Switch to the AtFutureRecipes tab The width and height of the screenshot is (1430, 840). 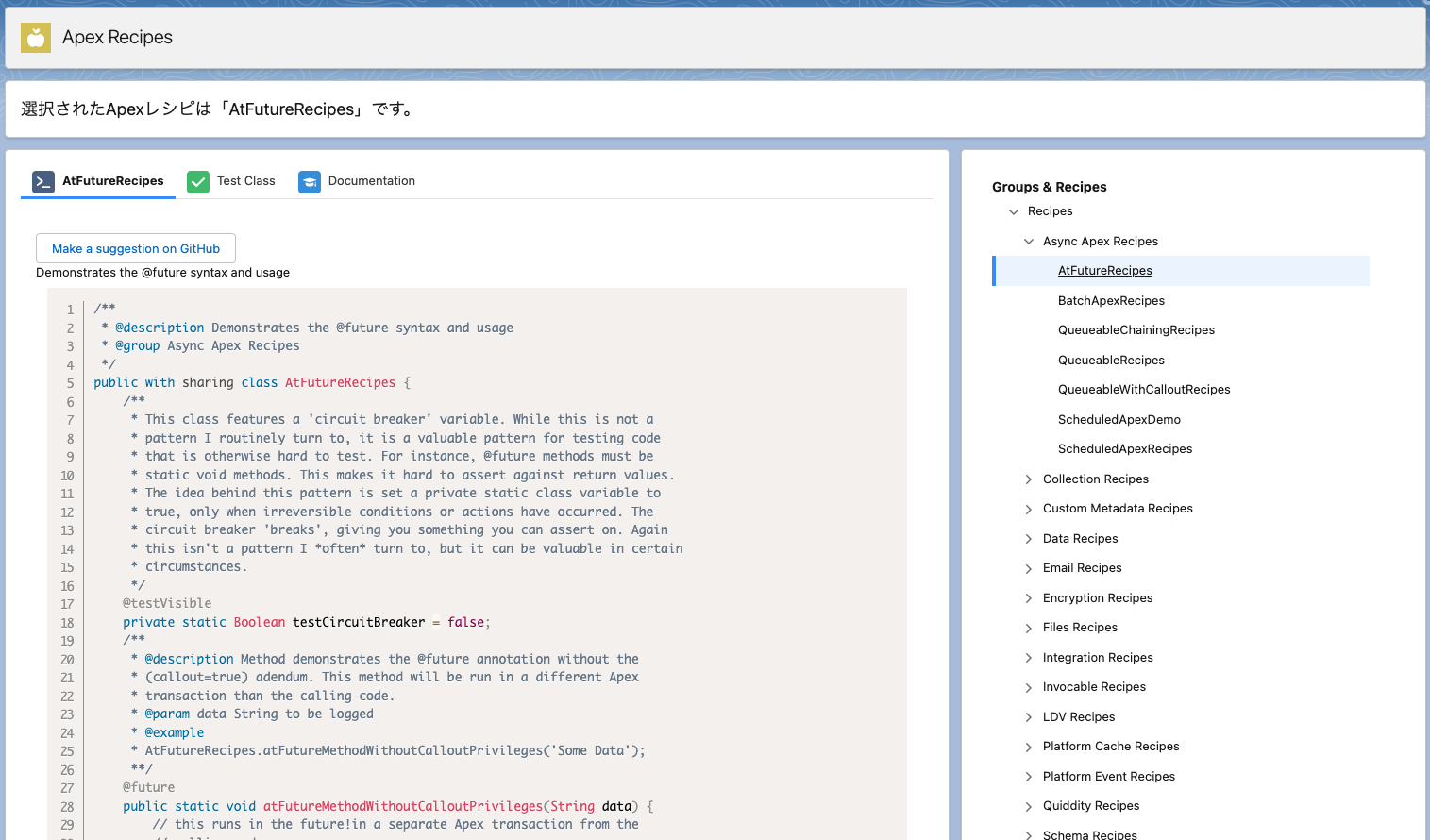pyautogui.click(x=98, y=181)
